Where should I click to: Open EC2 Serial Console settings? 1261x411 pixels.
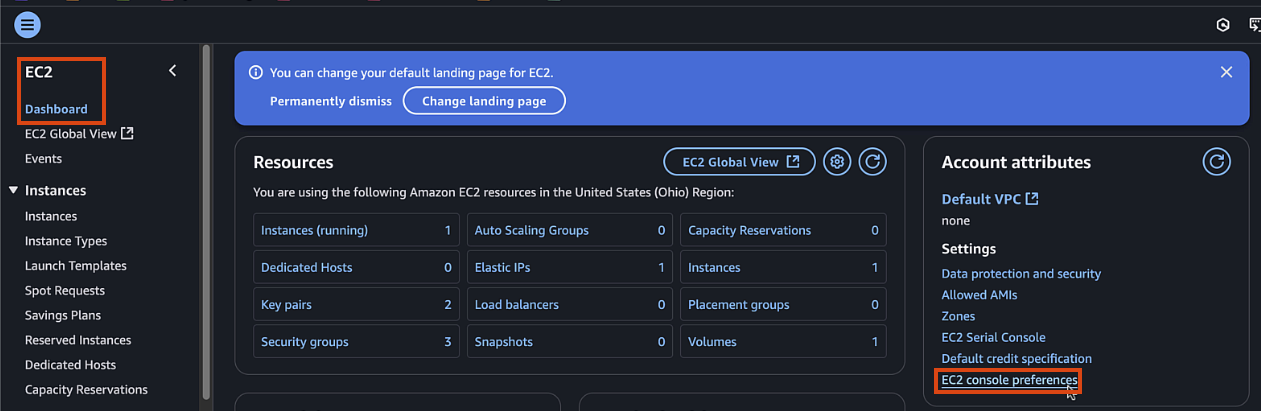(x=993, y=337)
